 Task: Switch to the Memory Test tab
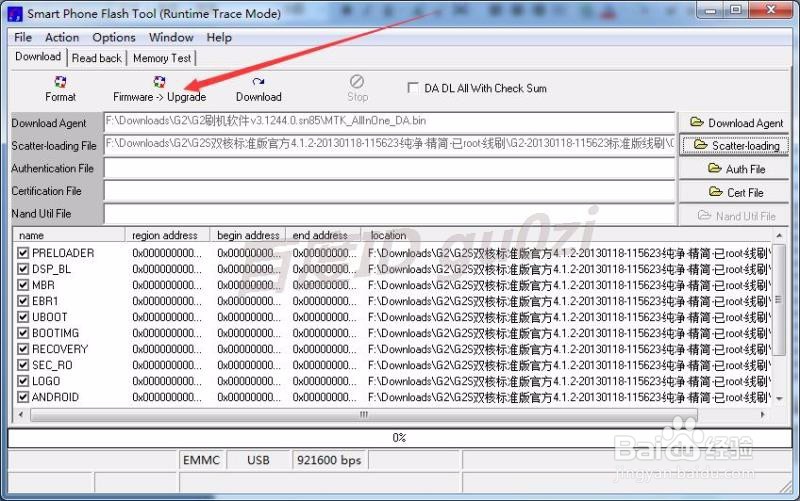click(x=162, y=58)
